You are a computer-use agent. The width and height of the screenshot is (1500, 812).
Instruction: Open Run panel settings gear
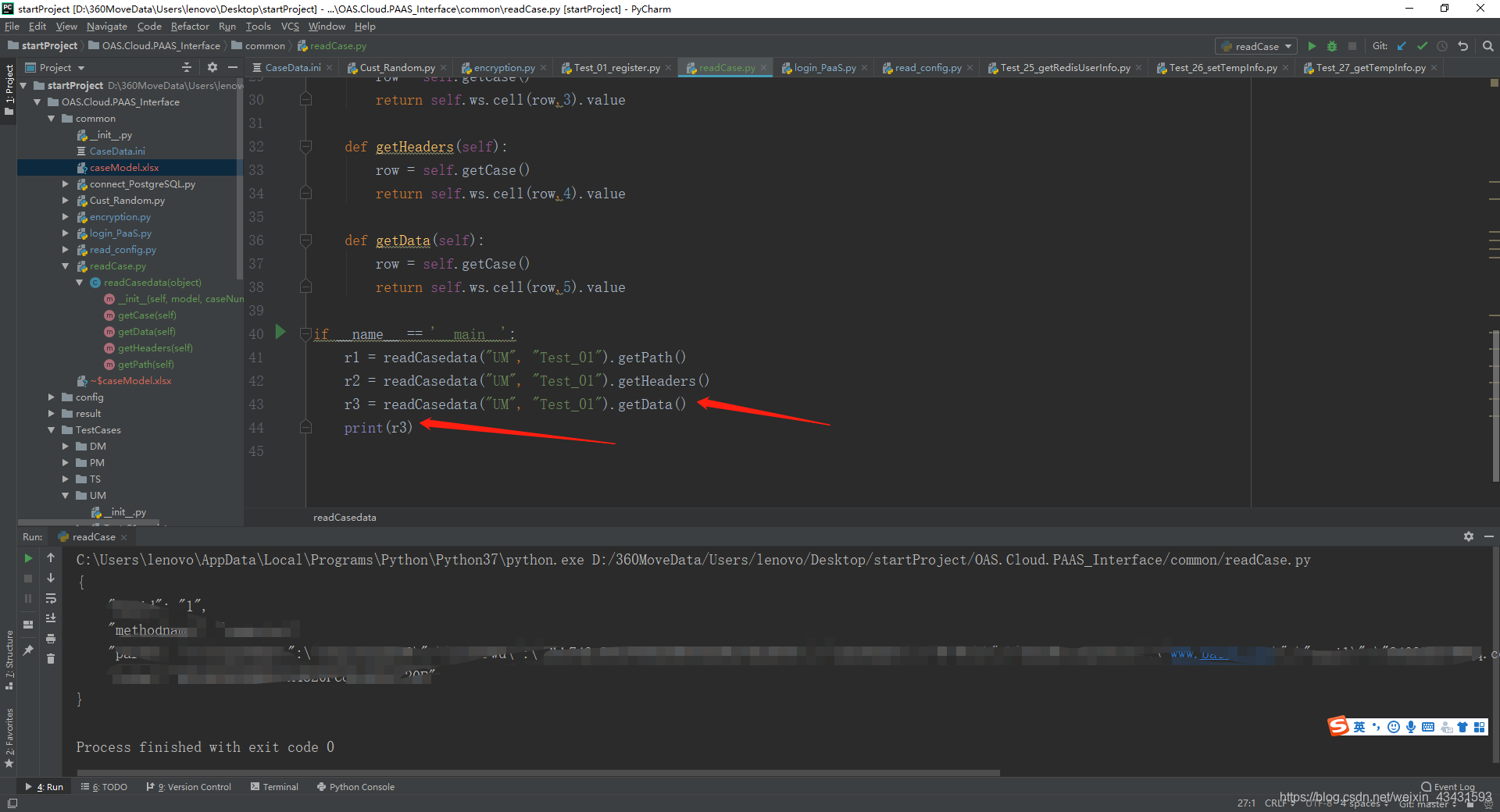(x=1469, y=536)
